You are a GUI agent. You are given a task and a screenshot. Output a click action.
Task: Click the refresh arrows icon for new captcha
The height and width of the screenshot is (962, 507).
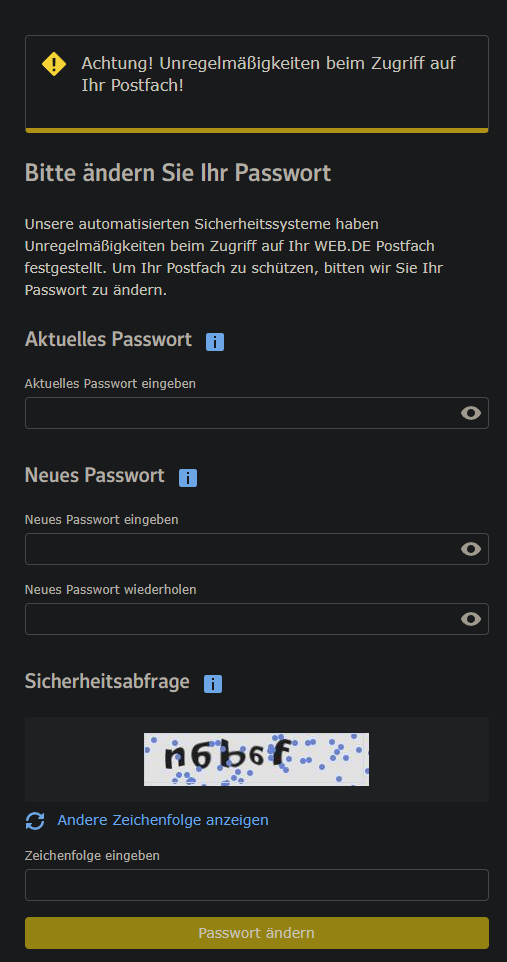35,820
